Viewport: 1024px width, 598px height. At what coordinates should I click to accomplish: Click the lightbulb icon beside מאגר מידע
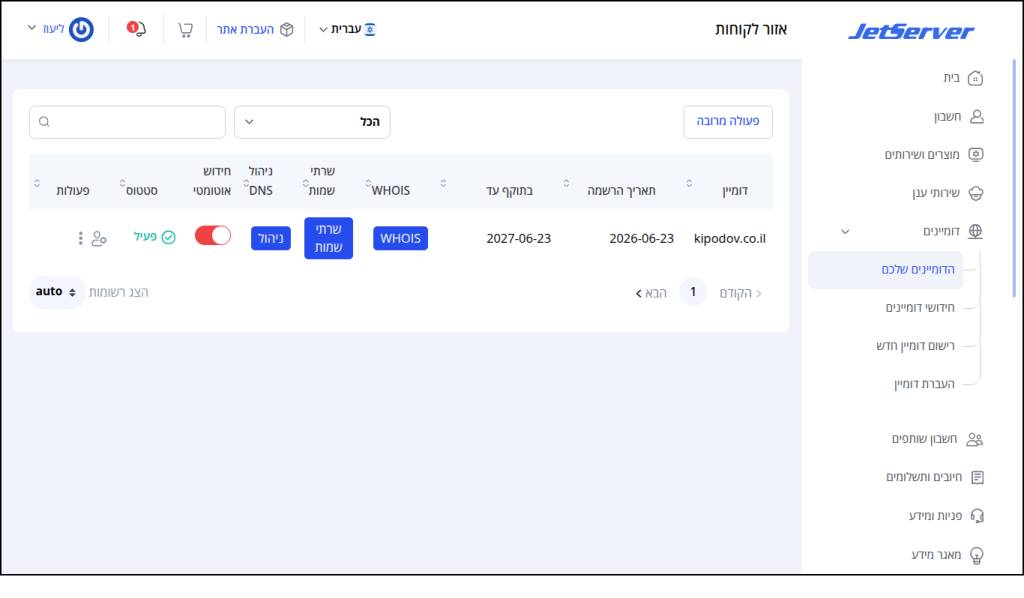pos(977,555)
